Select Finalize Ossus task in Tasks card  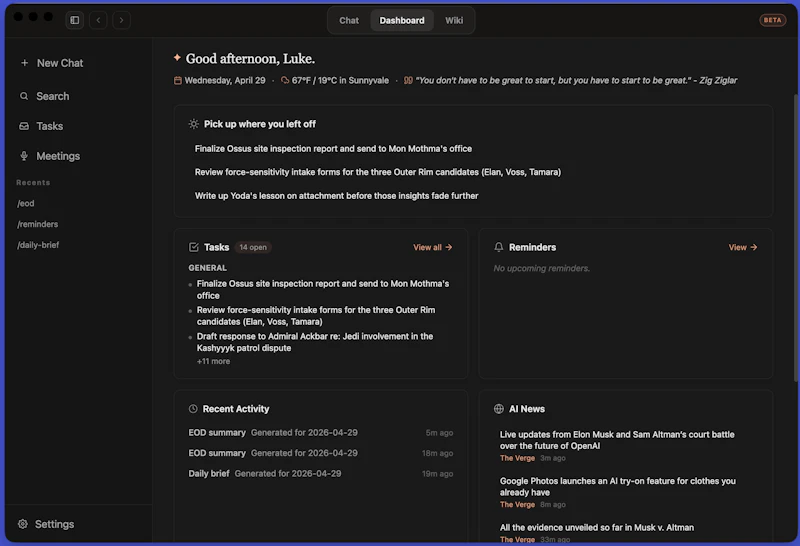tap(323, 289)
